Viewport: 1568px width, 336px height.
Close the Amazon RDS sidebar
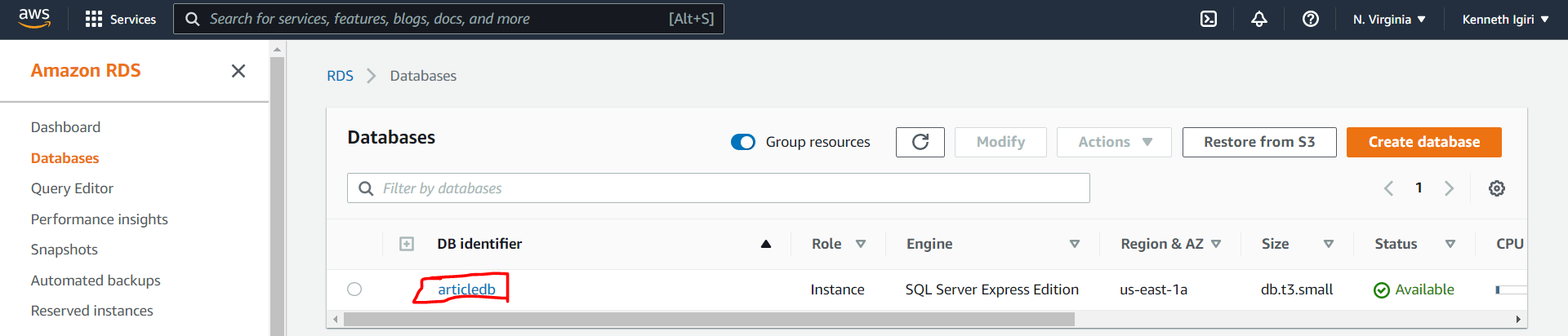click(x=238, y=71)
